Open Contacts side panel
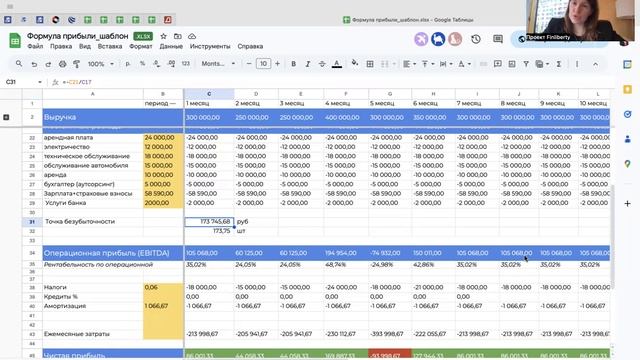The height and width of the screenshot is (360, 640). point(627,140)
